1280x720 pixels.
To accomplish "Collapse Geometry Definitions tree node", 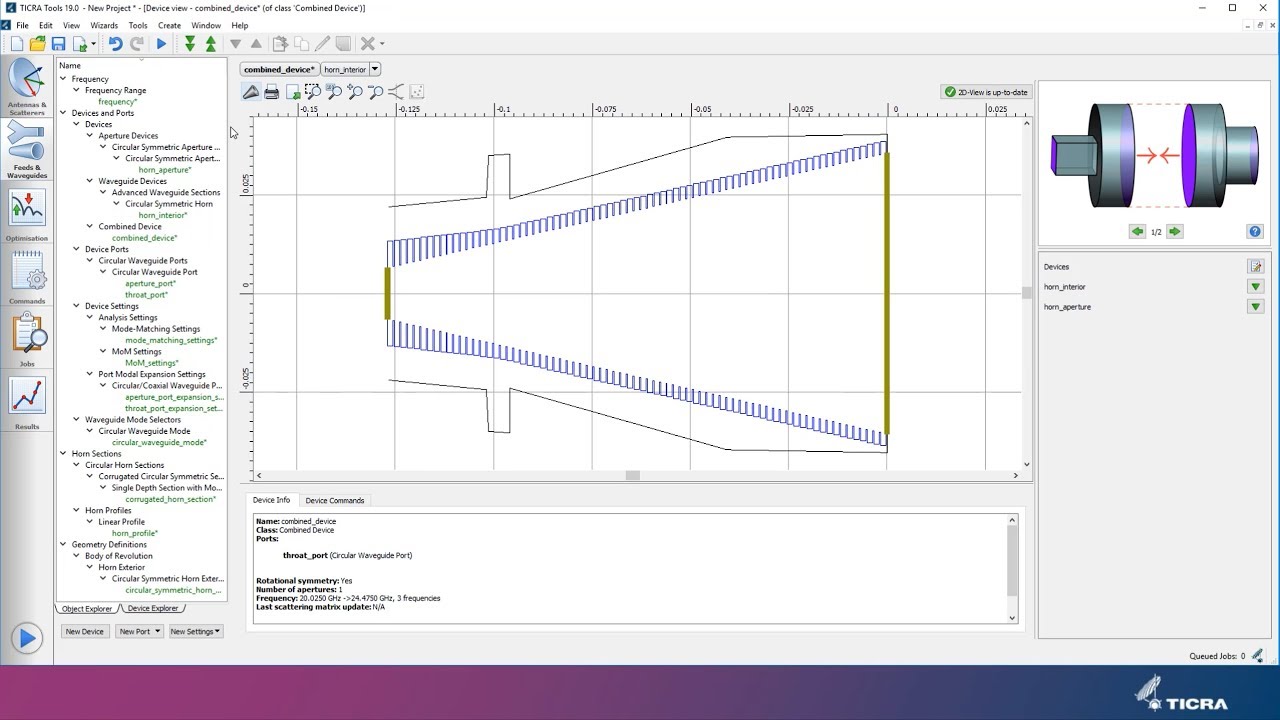I will 63,545.
